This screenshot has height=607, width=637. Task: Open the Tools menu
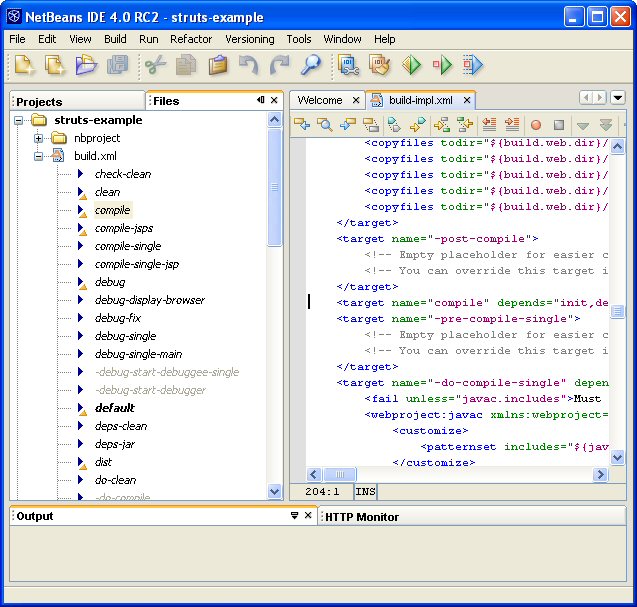click(299, 39)
